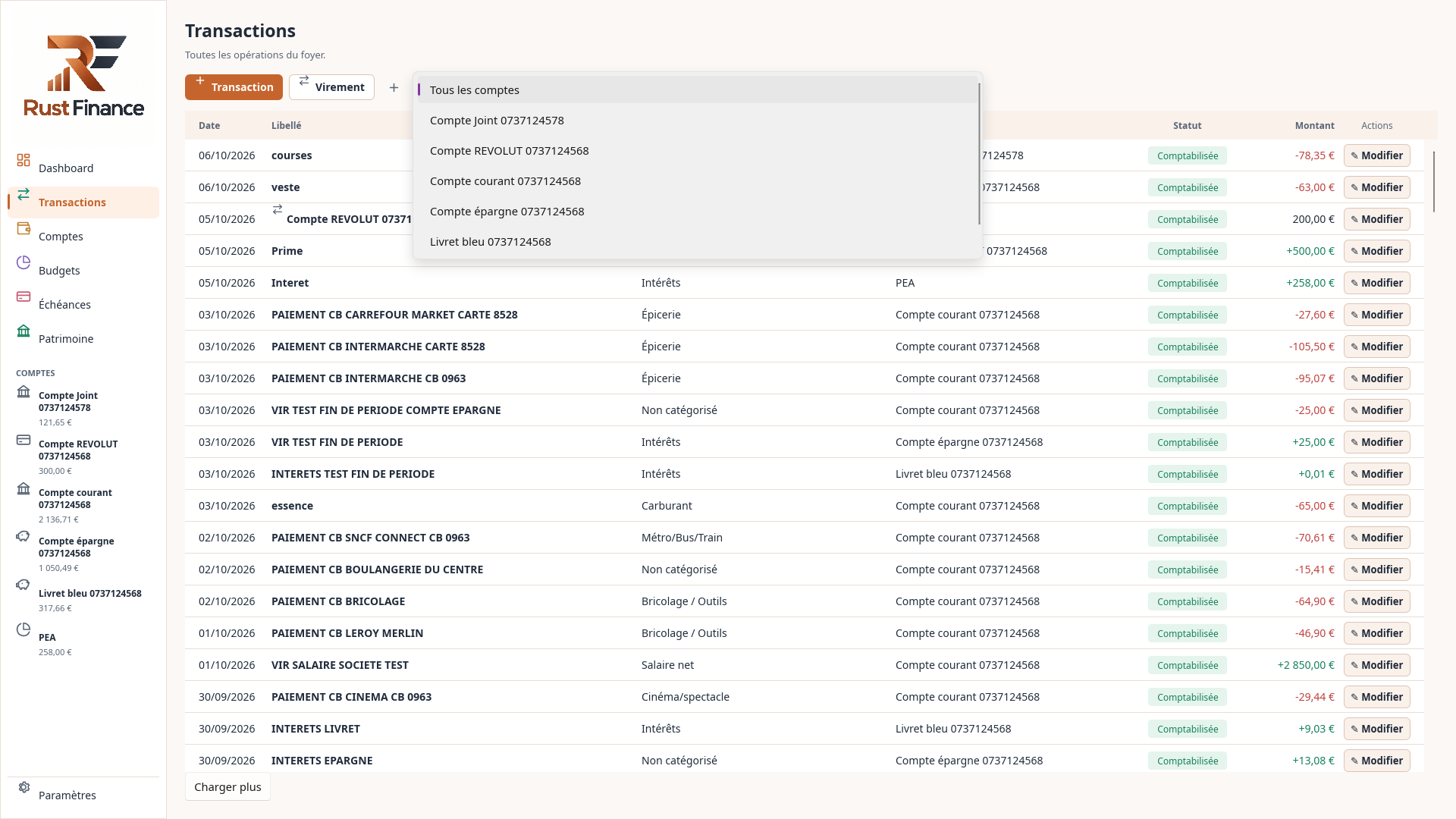The image size is (1456, 819).
Task: Click Modifier on the courses row
Action: pyautogui.click(x=1376, y=155)
